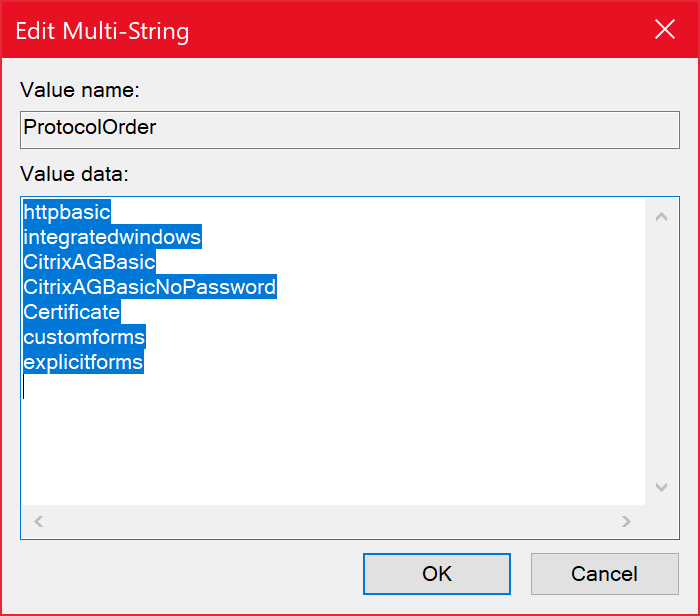Select the Certificate line
This screenshot has width=700, height=616.
click(x=71, y=312)
